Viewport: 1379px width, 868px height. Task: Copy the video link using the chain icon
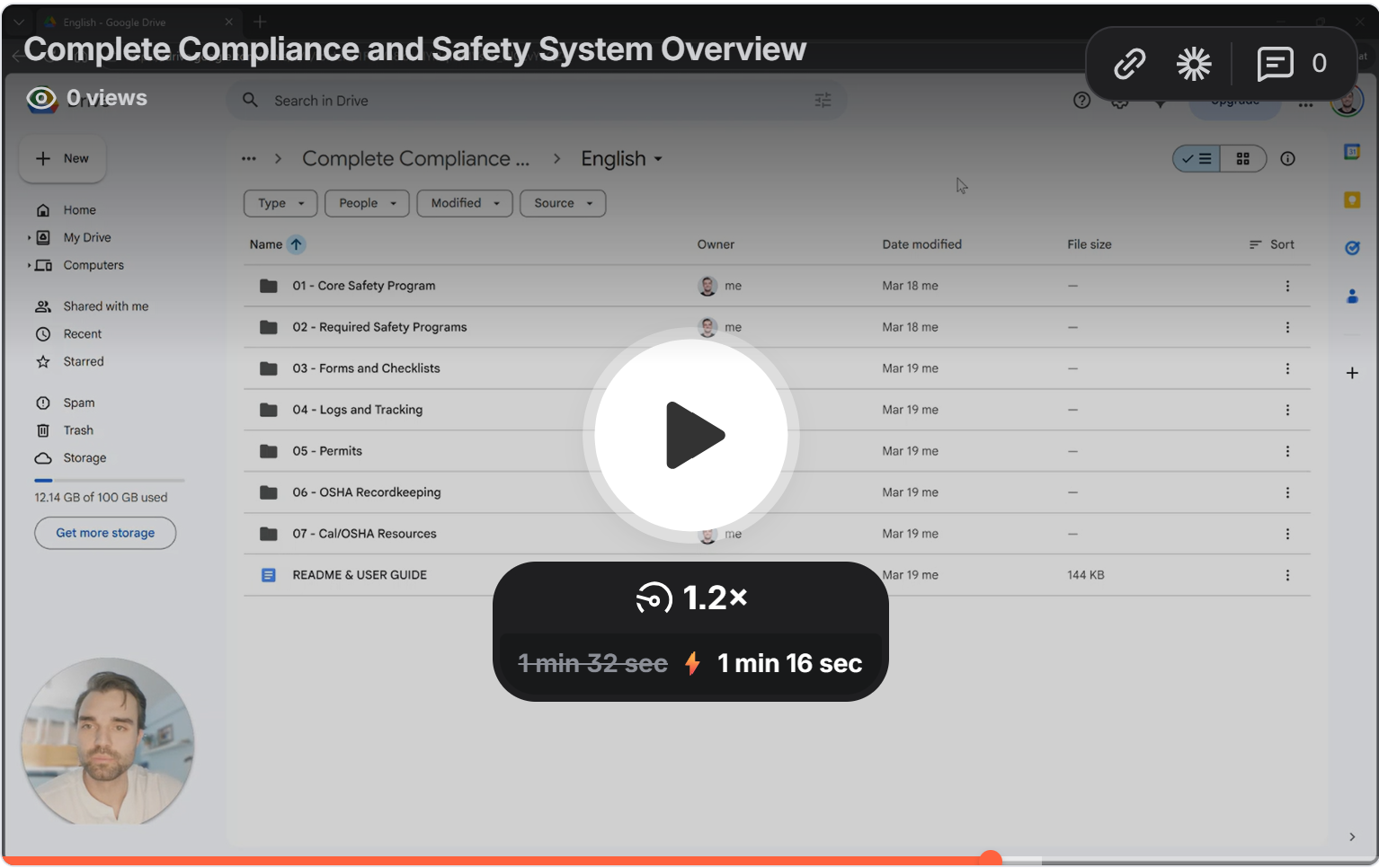click(1130, 64)
